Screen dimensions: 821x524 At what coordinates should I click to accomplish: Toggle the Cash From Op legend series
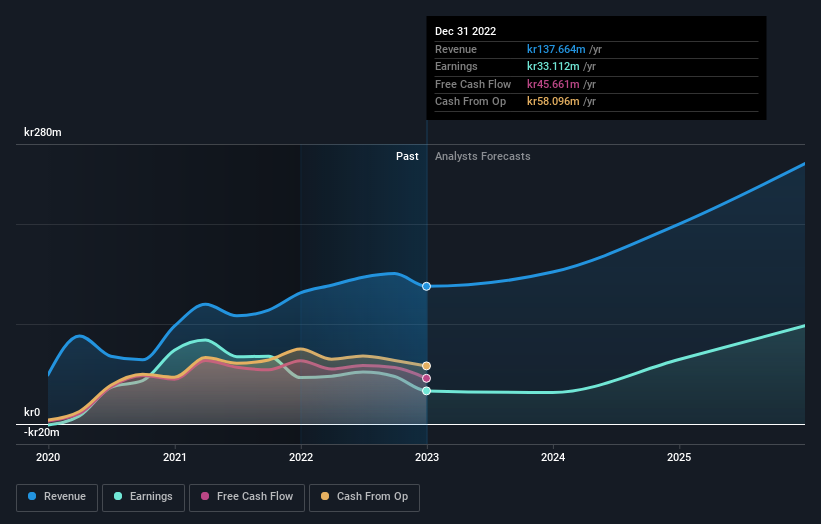tap(364, 497)
